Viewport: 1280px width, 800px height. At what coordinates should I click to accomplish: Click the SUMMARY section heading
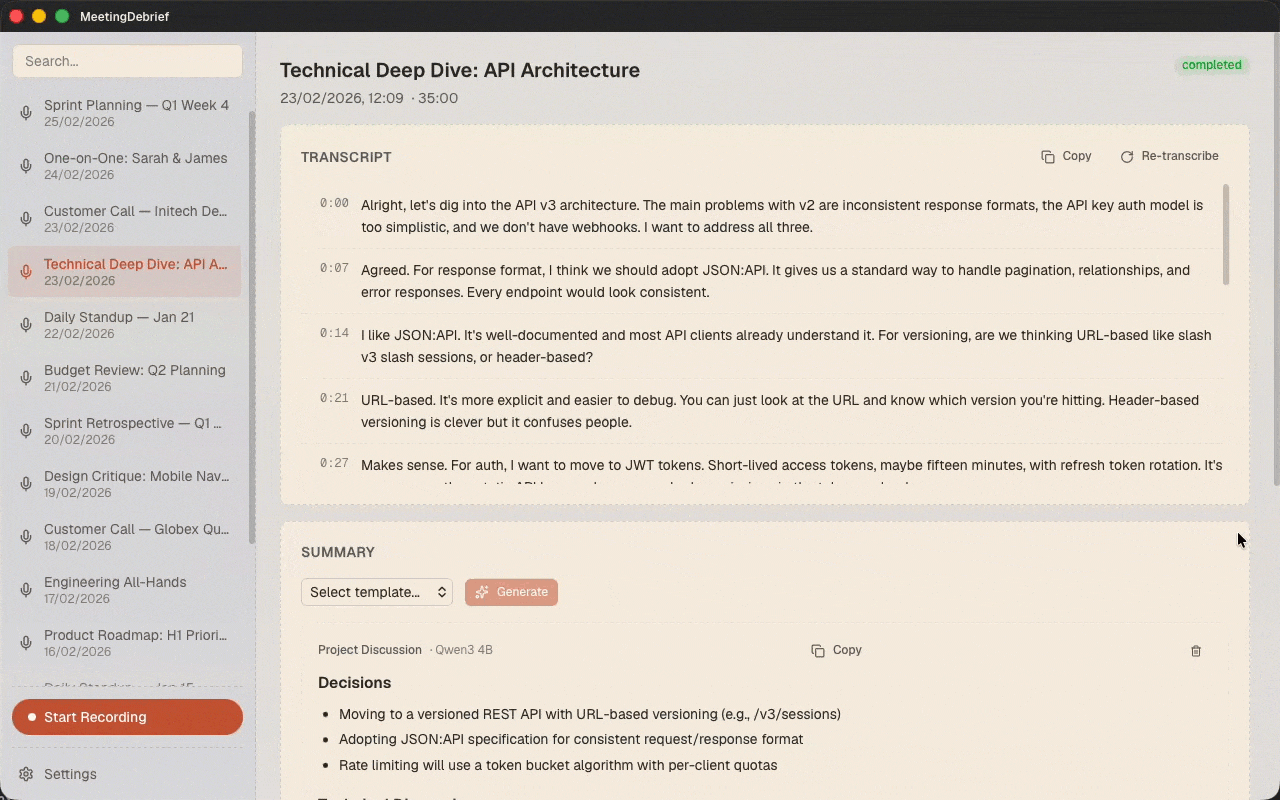pos(338,552)
